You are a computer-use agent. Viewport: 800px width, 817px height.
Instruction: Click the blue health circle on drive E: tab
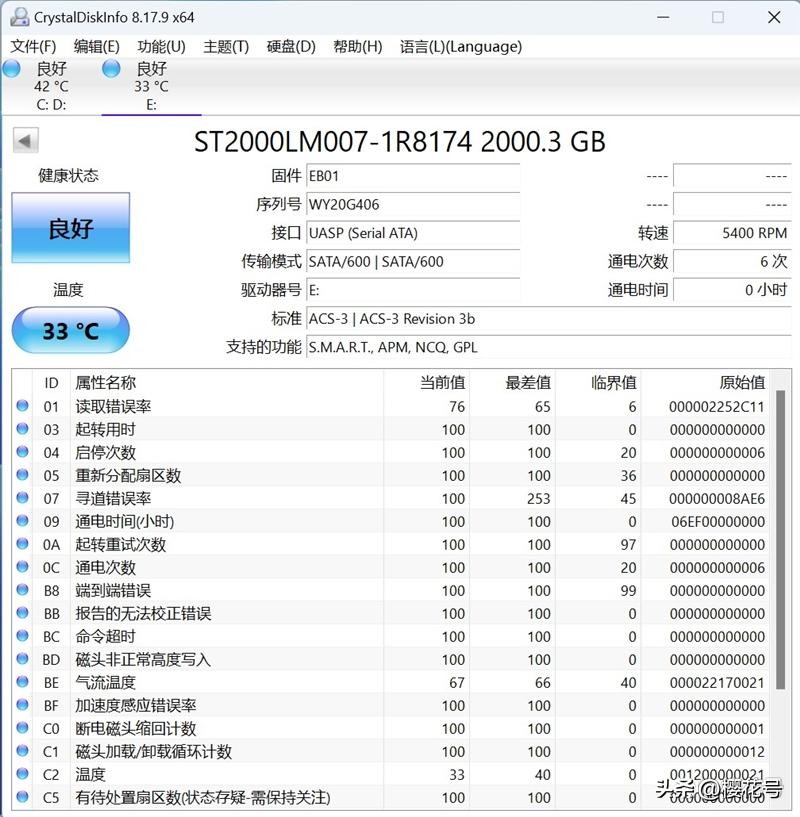pos(110,69)
